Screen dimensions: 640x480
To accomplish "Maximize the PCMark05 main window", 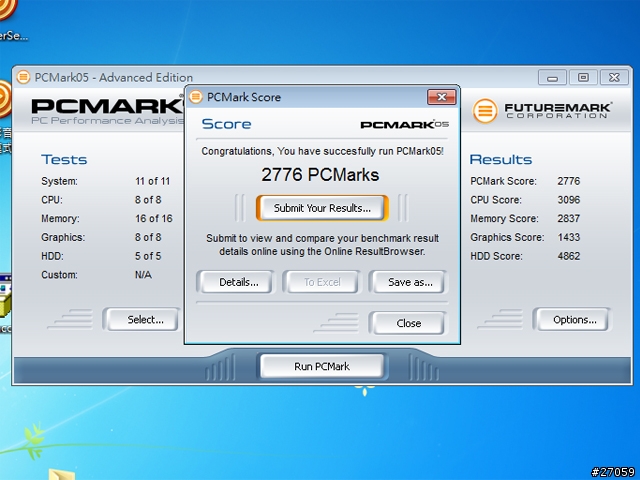I will 583,77.
